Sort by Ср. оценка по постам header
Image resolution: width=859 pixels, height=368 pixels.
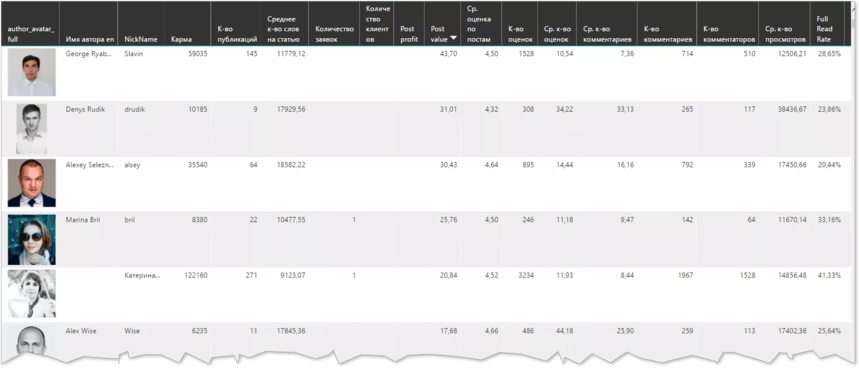pyautogui.click(x=480, y=25)
